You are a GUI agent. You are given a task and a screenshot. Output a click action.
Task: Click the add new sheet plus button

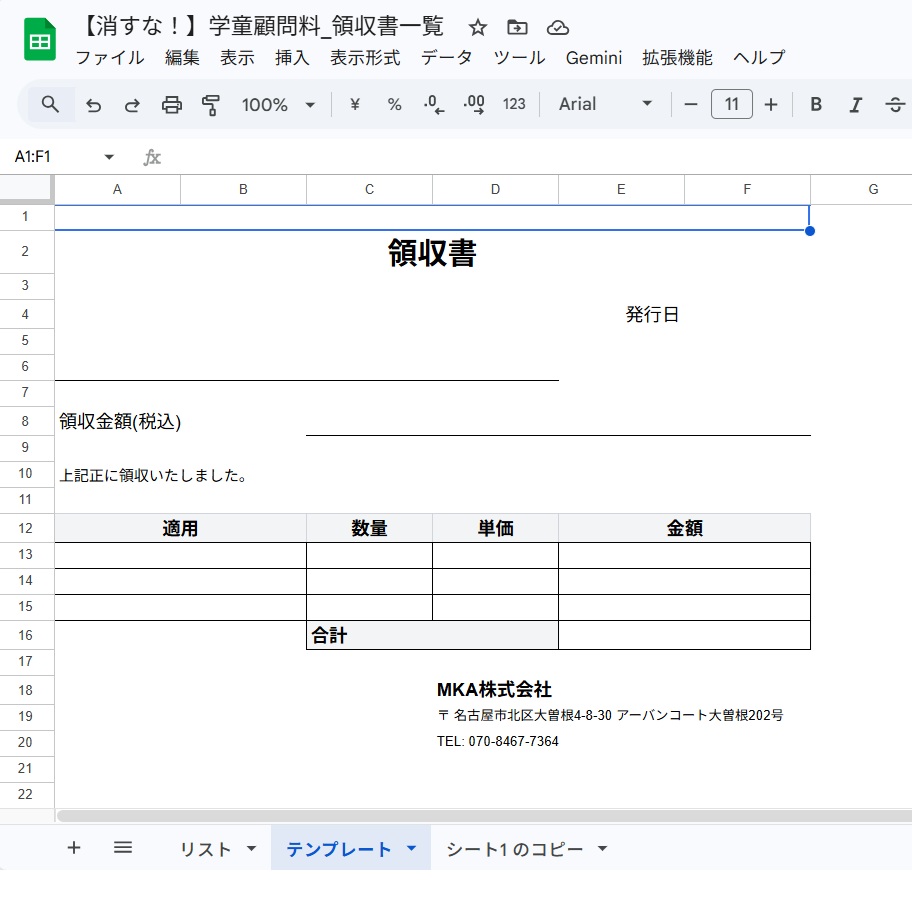pos(73,848)
